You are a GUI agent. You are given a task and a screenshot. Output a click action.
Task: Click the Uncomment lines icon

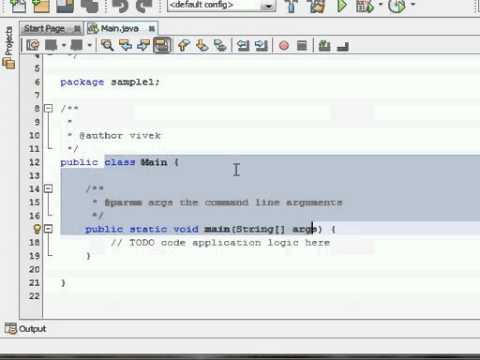[343, 46]
